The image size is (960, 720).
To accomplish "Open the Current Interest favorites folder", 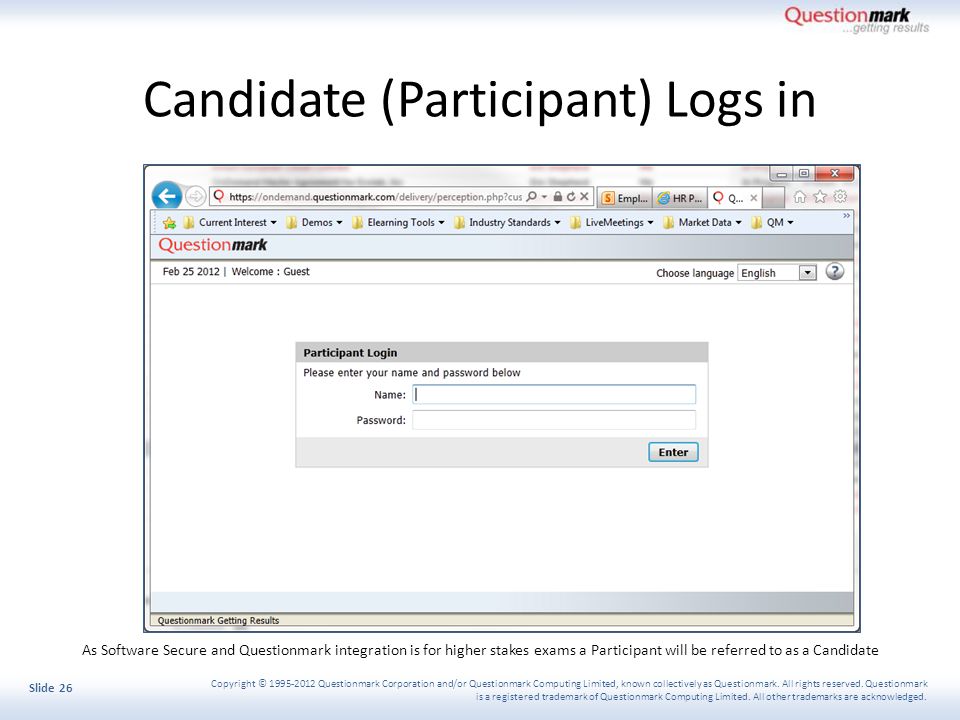I will click(230, 223).
